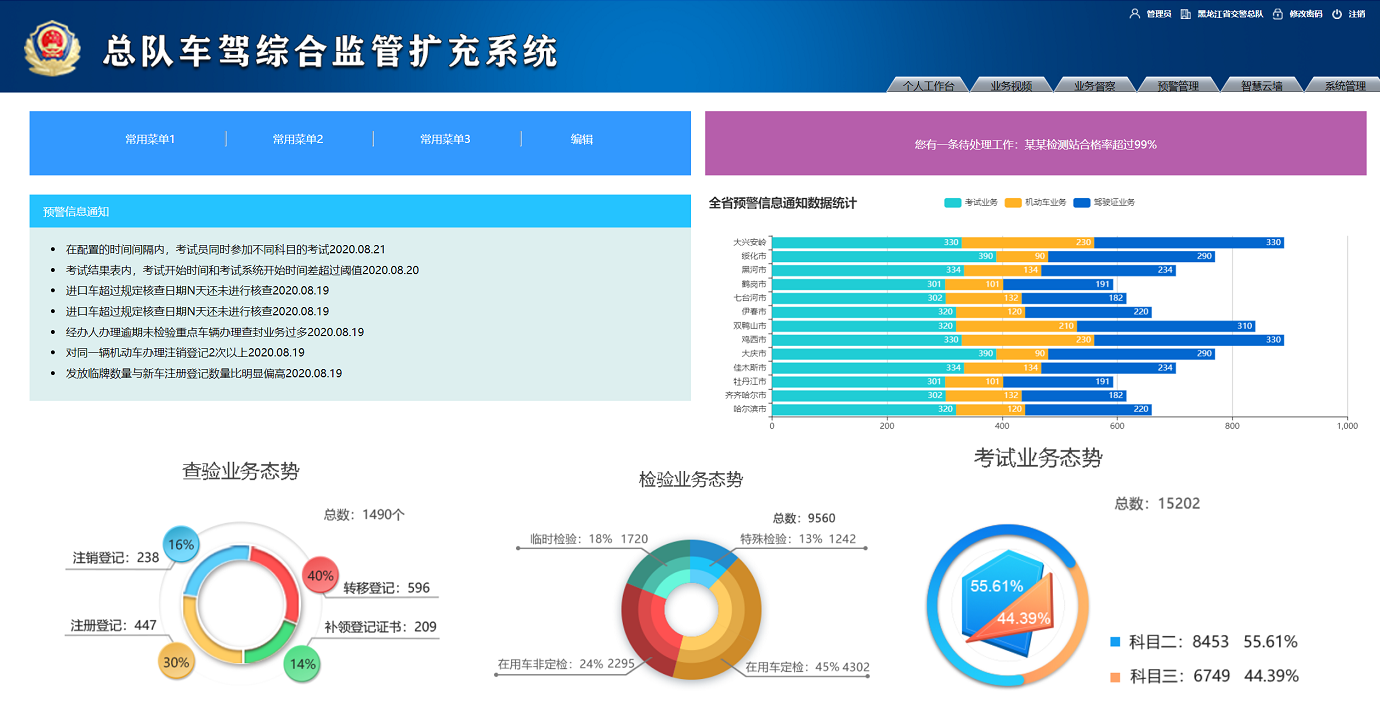Click the 管理员 user profile icon
The width and height of the screenshot is (1380, 711).
click(1134, 14)
